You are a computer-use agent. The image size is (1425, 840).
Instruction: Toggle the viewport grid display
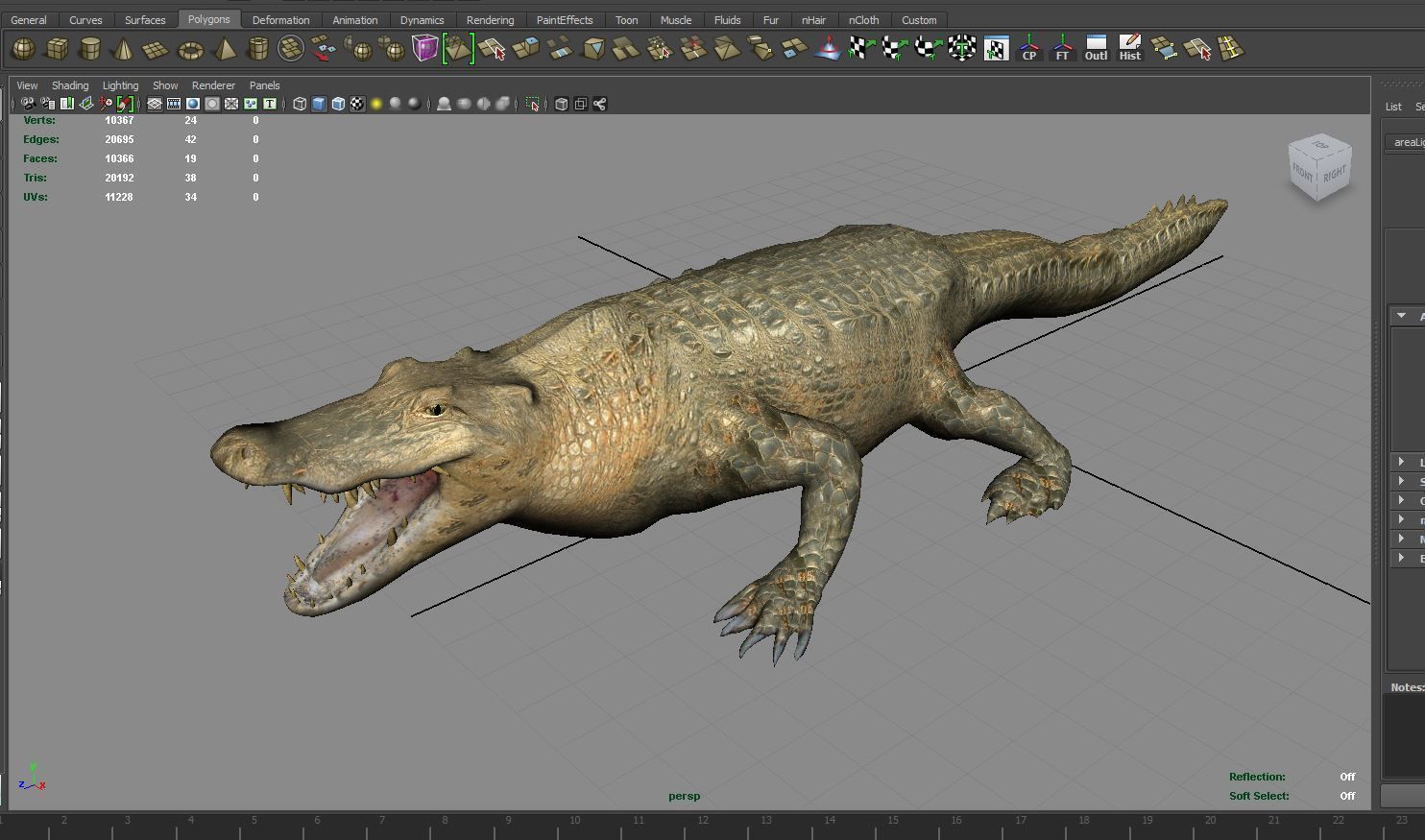click(155, 104)
